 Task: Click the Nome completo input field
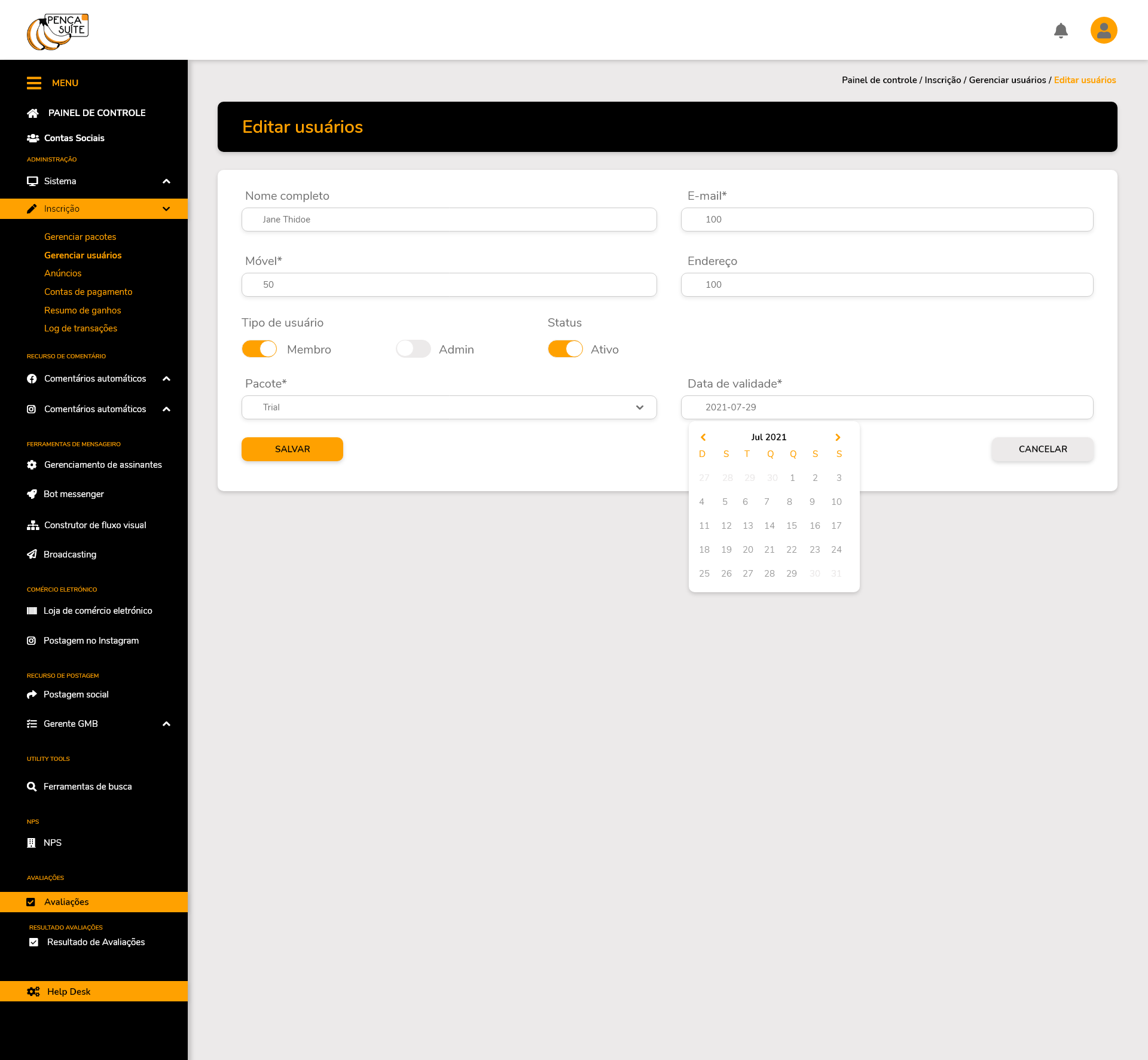coord(449,220)
